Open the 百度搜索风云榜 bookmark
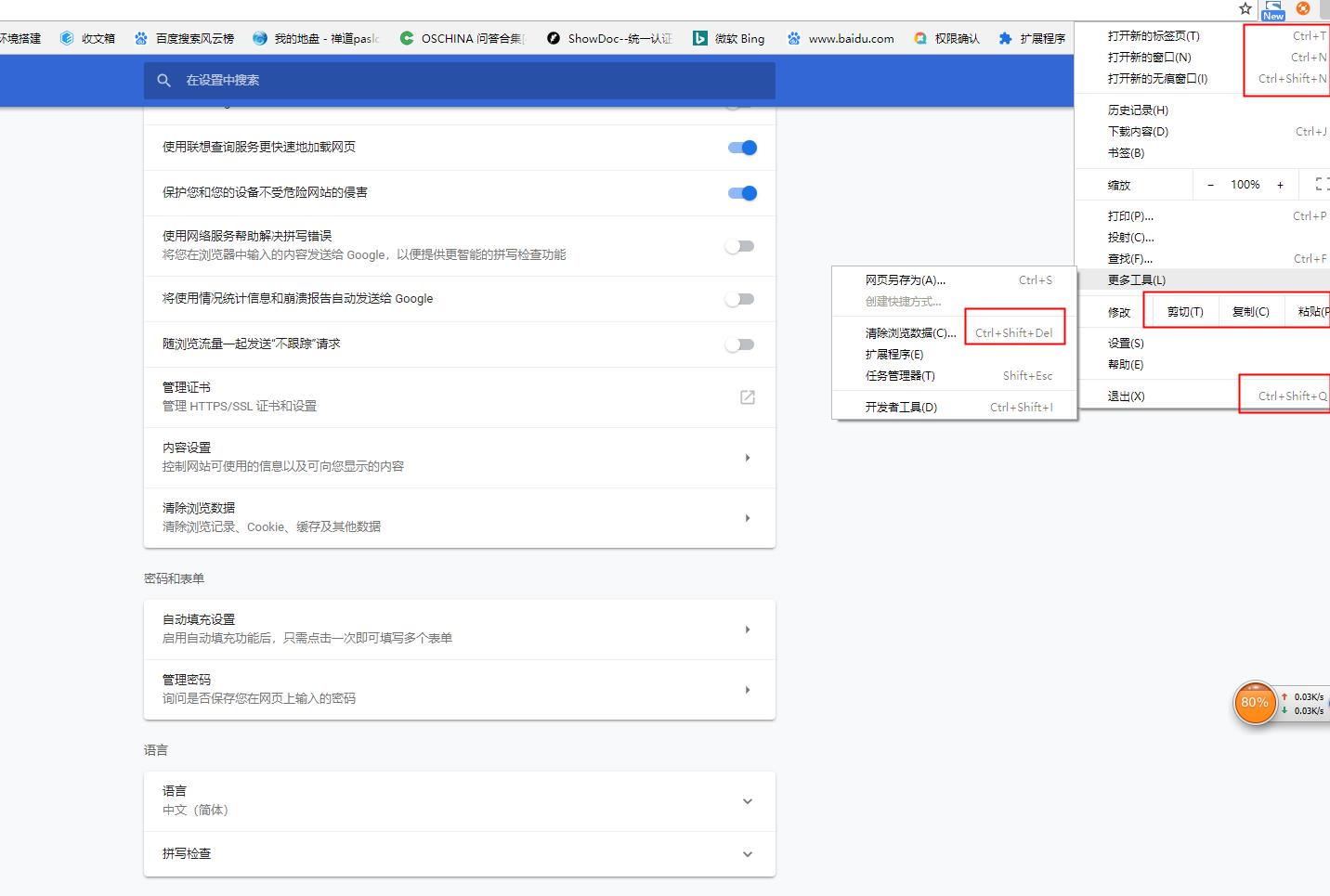 184,38
